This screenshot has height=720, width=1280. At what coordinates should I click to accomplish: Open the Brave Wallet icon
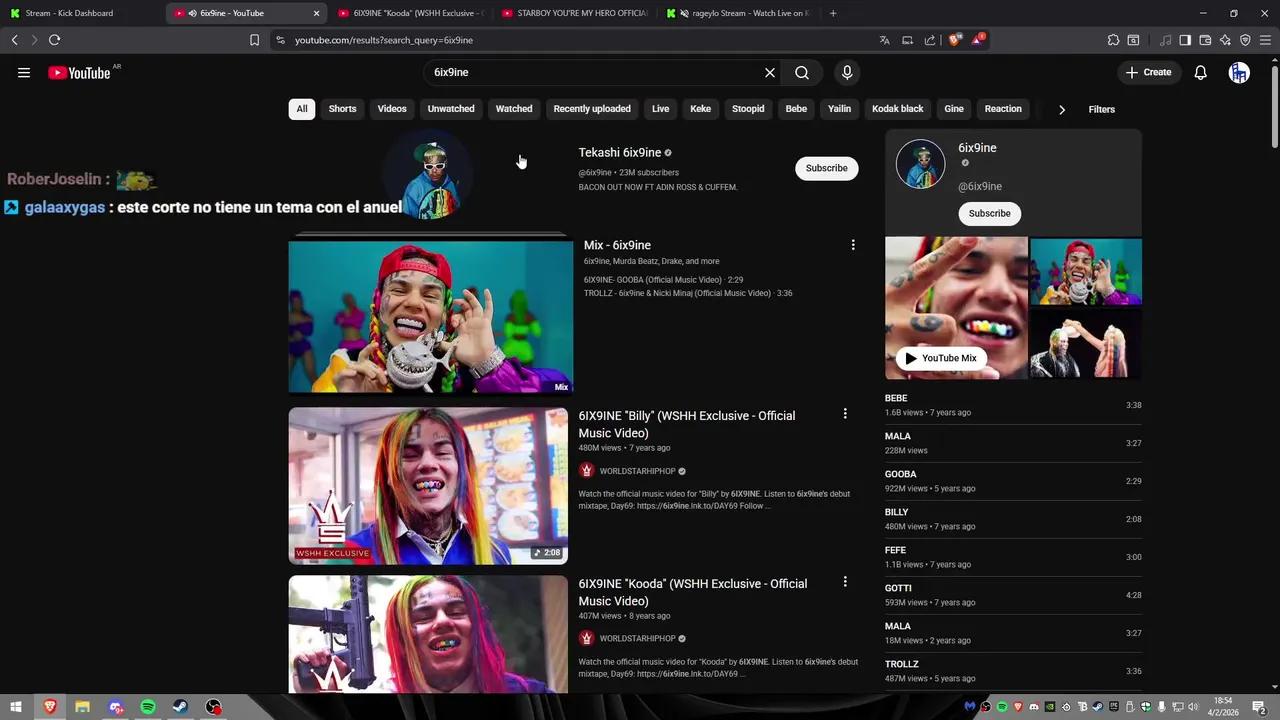1205,40
